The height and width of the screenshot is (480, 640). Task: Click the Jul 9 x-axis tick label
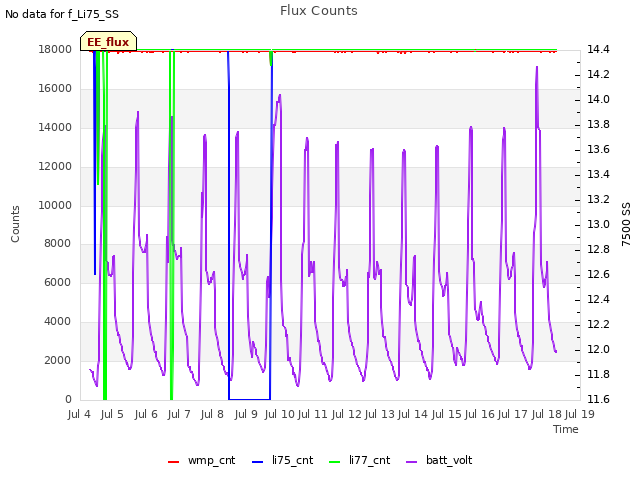[246, 414]
